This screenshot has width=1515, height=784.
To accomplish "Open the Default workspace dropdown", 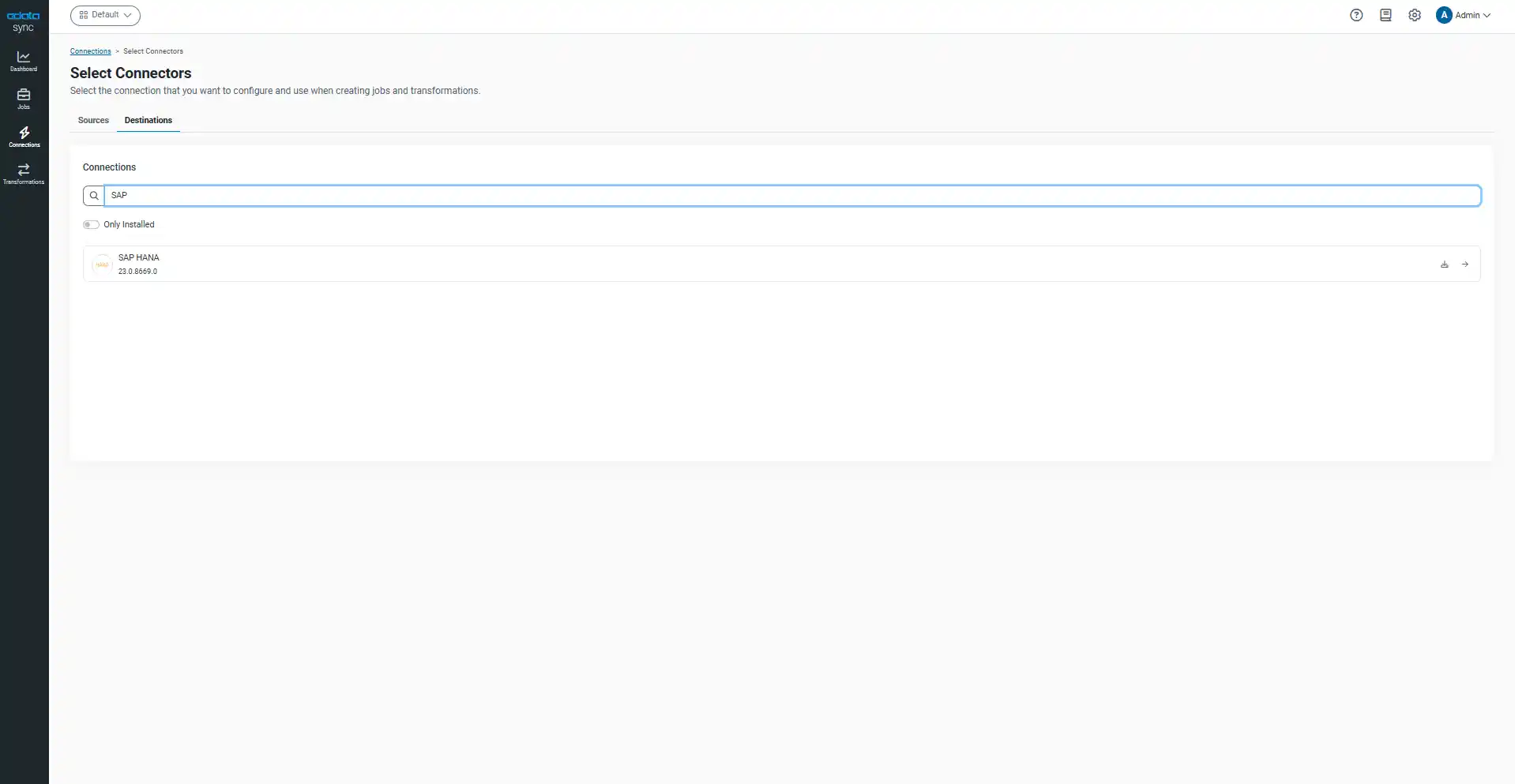I will tap(105, 15).
